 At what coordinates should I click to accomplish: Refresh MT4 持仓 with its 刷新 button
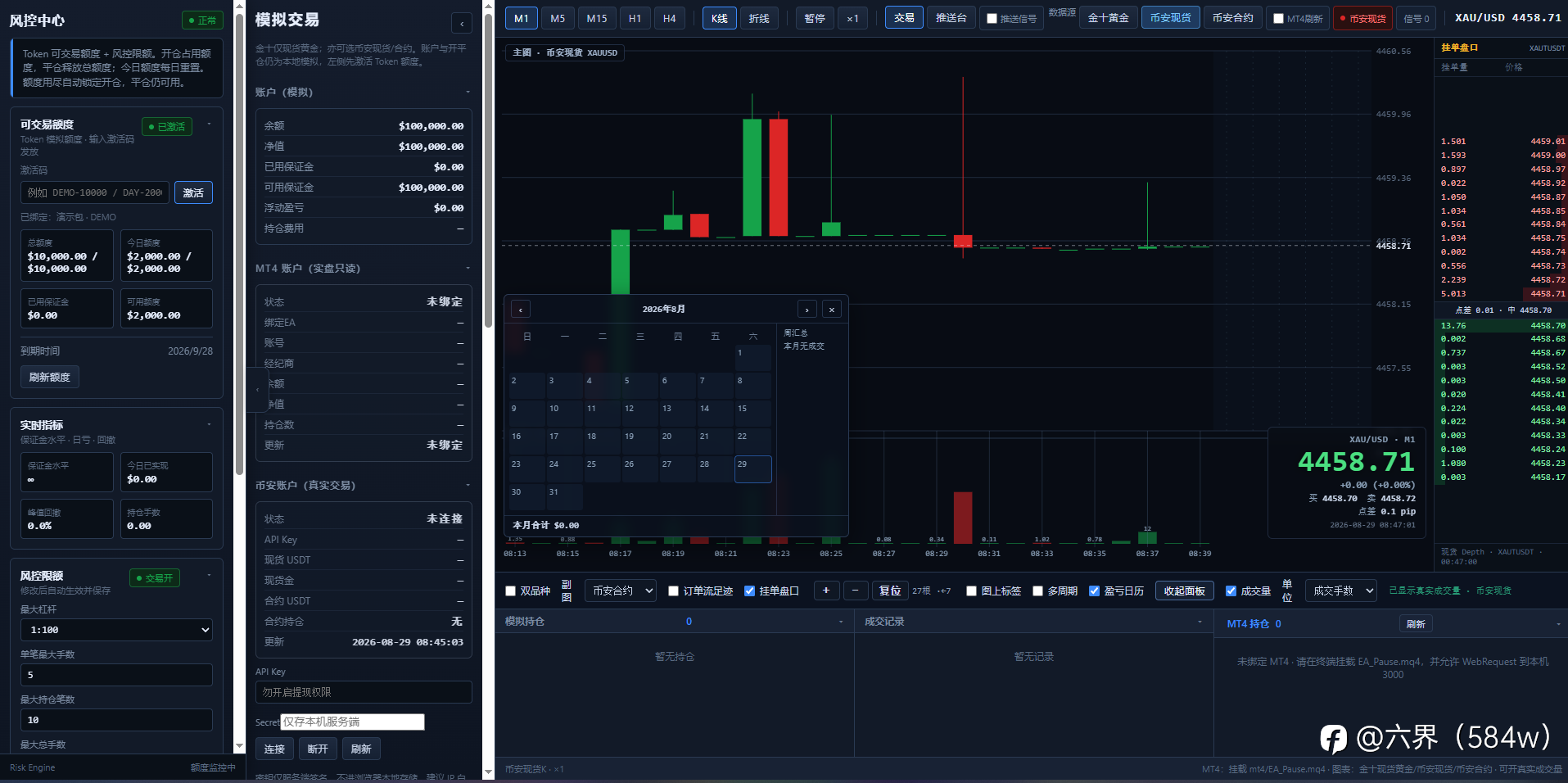(x=1416, y=624)
